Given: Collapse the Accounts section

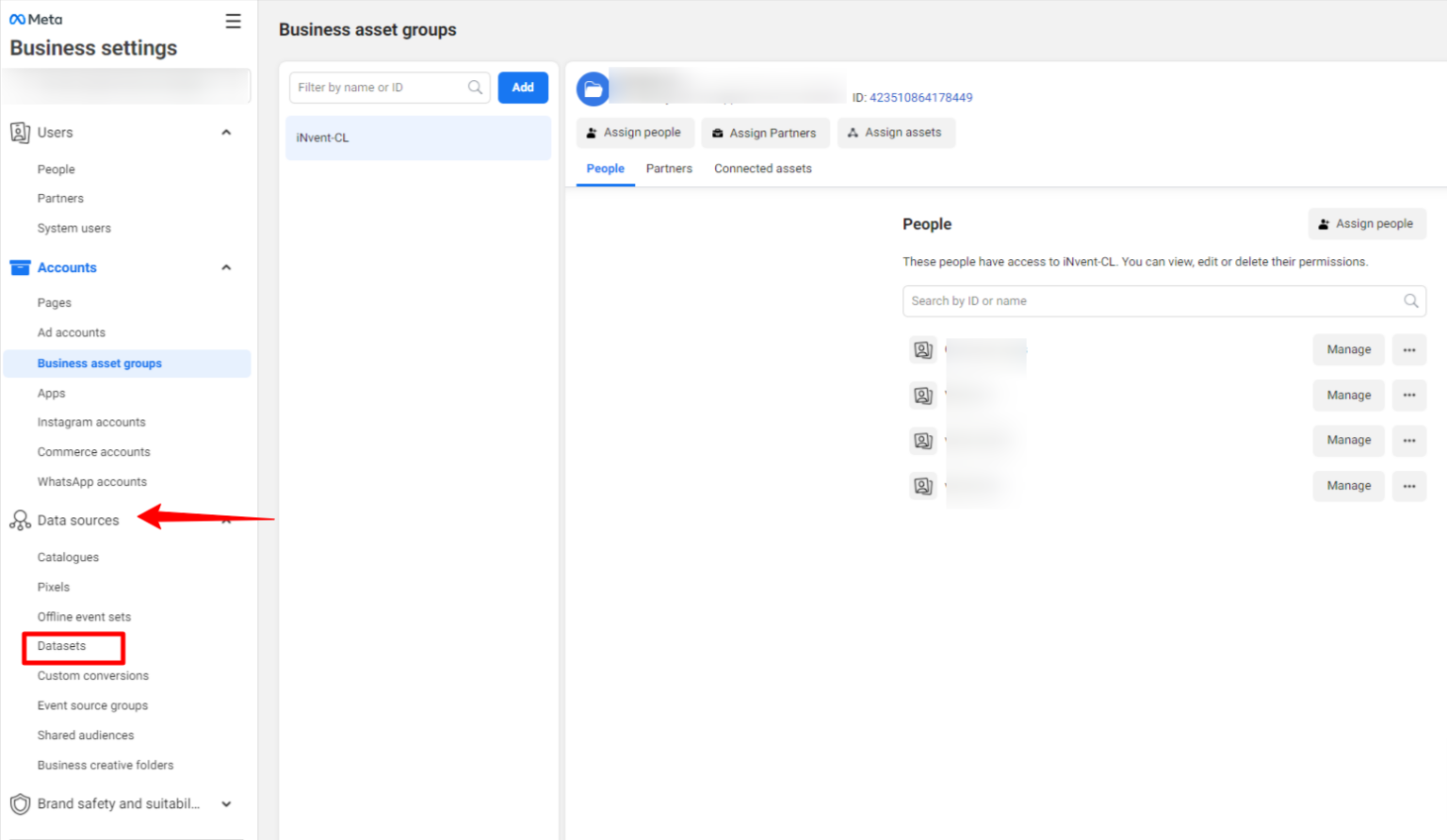Looking at the screenshot, I should 226,267.
